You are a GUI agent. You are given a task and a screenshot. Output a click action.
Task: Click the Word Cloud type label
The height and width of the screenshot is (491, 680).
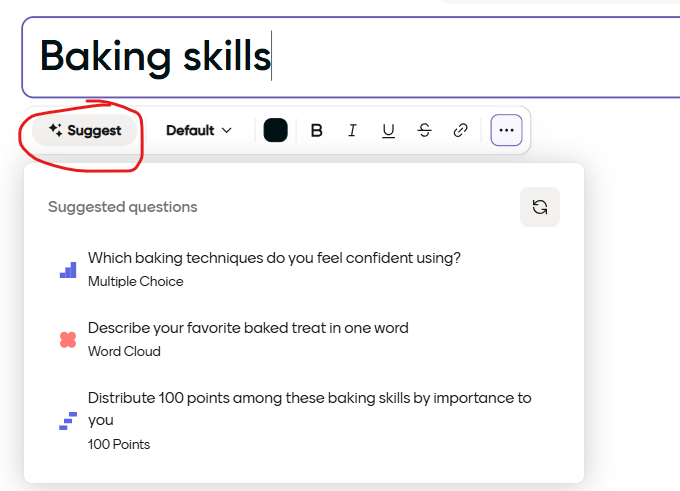click(x=124, y=351)
